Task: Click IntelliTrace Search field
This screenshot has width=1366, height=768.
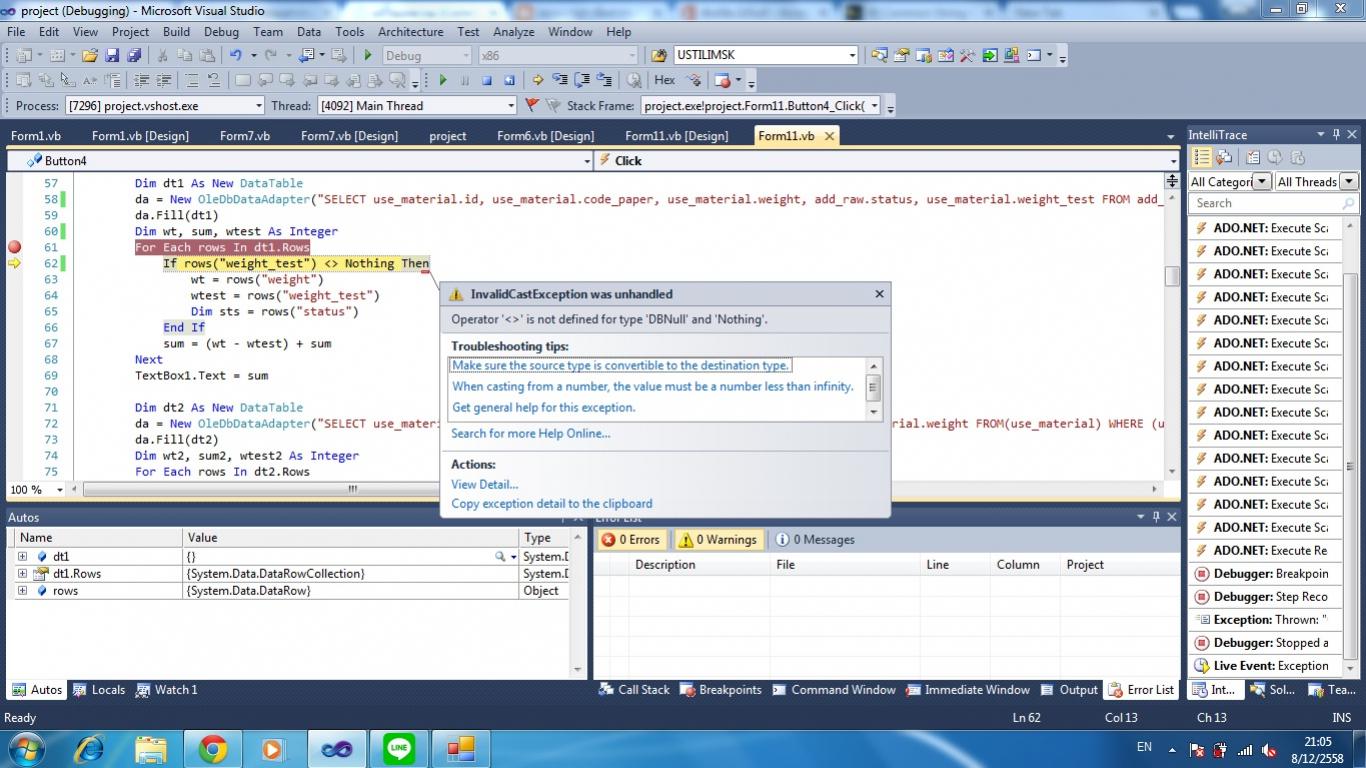Action: (1273, 203)
